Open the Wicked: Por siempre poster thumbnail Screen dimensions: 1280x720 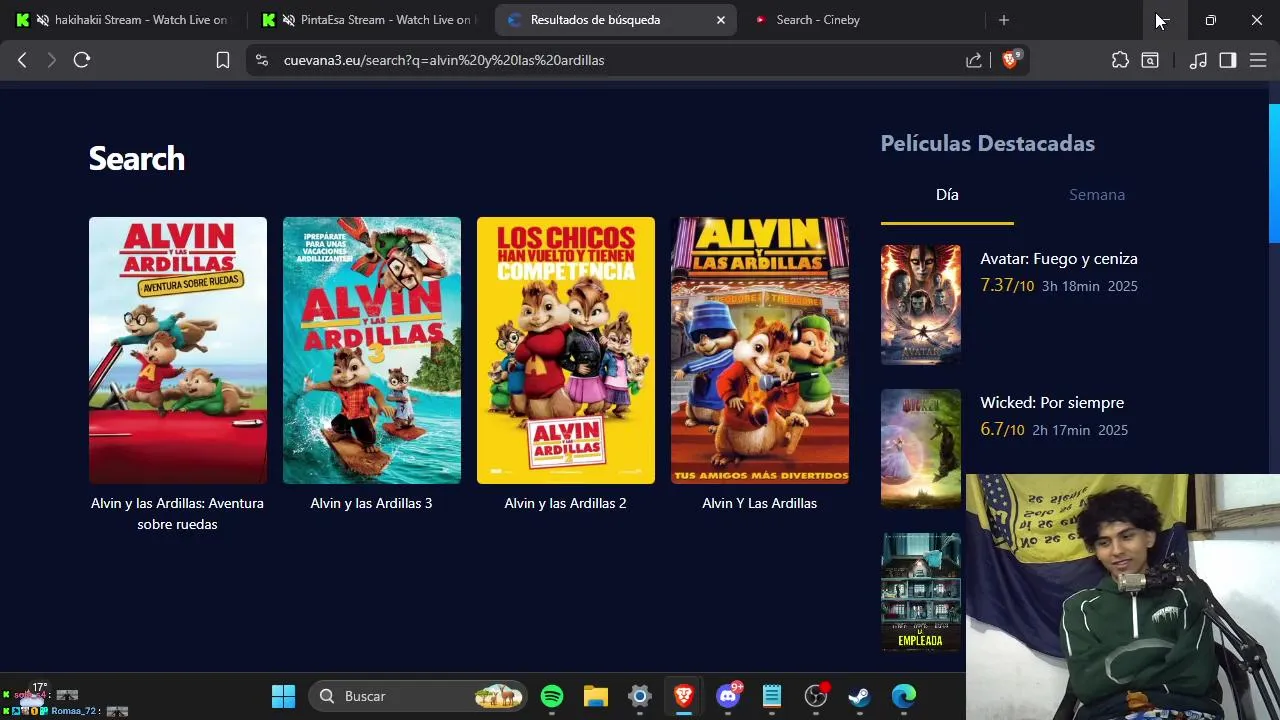[x=920, y=449]
